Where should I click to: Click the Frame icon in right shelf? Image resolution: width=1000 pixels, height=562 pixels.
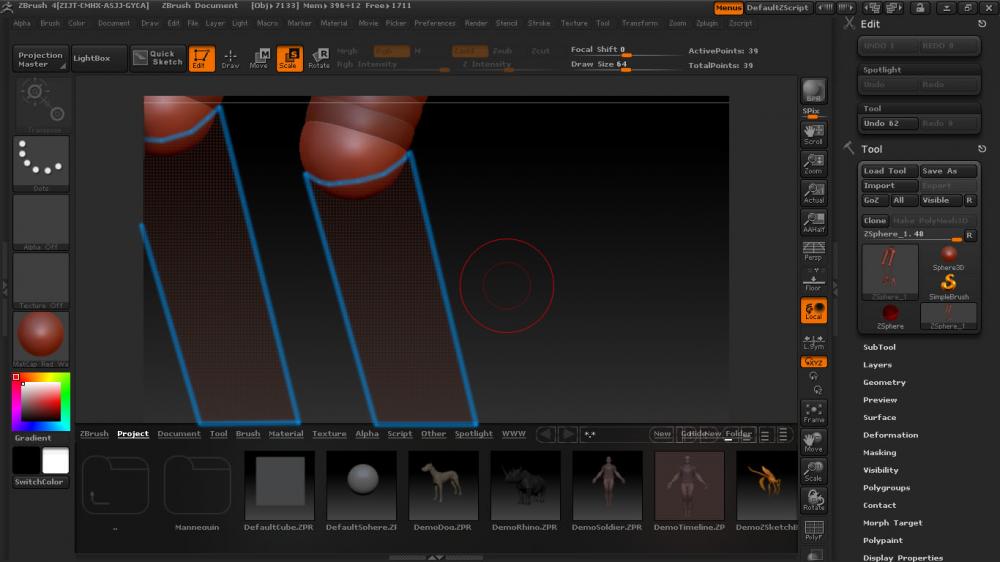(814, 412)
